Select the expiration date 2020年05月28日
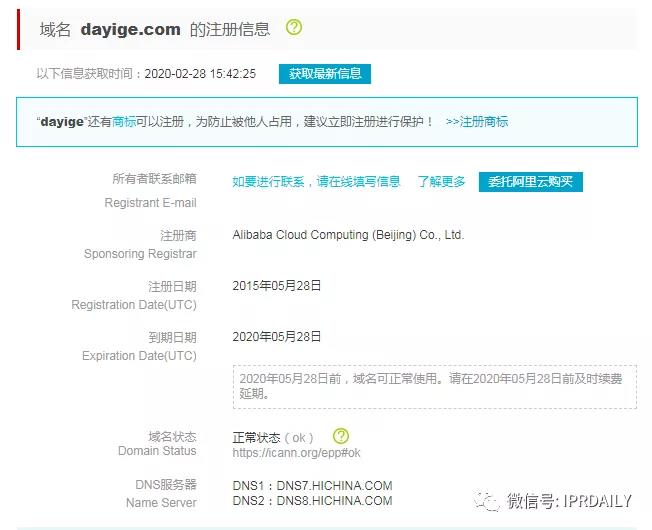 coord(277,337)
